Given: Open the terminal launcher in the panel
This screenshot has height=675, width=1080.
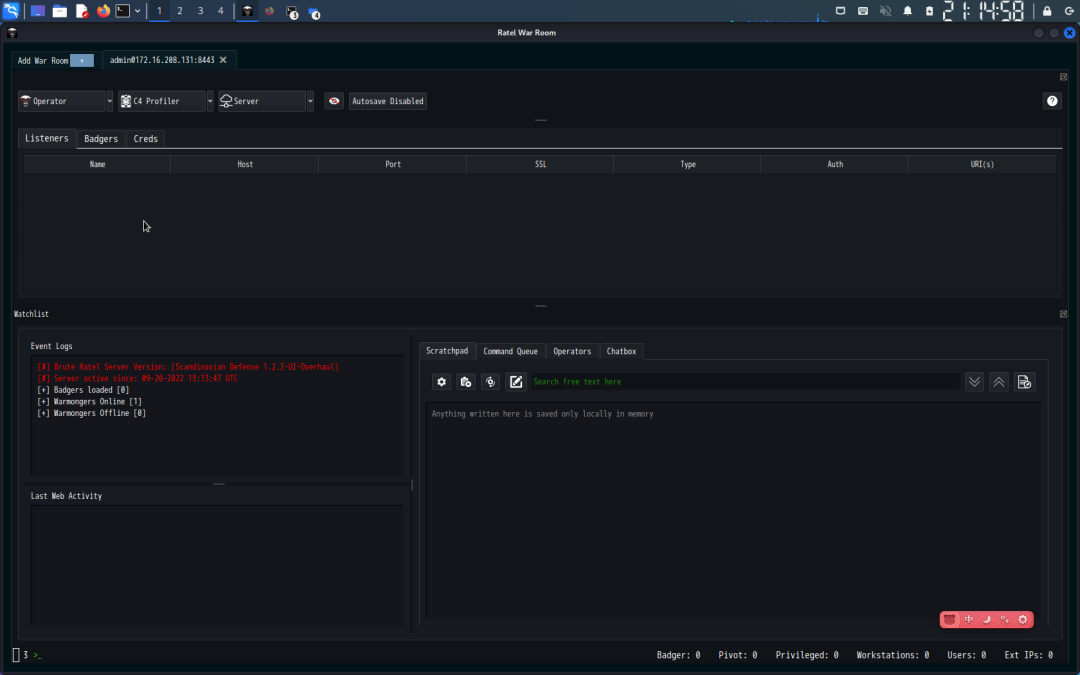Looking at the screenshot, I should pyautogui.click(x=123, y=11).
